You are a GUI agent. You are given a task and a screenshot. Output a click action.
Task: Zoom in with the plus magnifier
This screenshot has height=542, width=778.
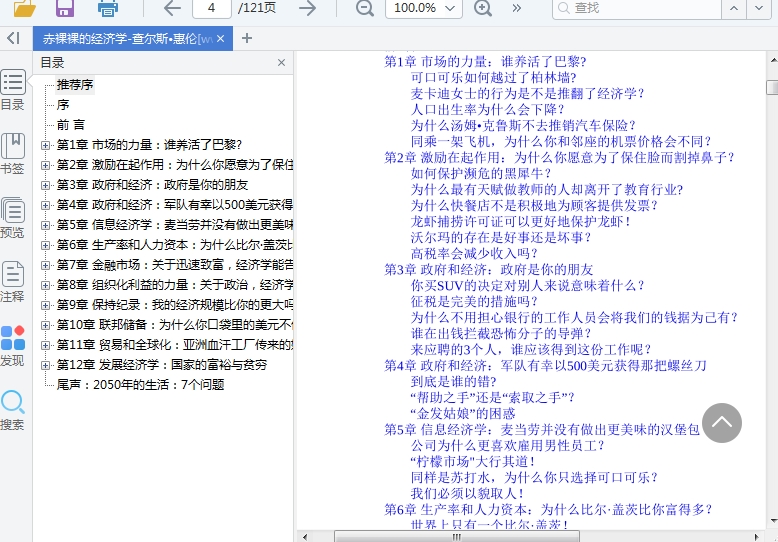click(x=483, y=8)
